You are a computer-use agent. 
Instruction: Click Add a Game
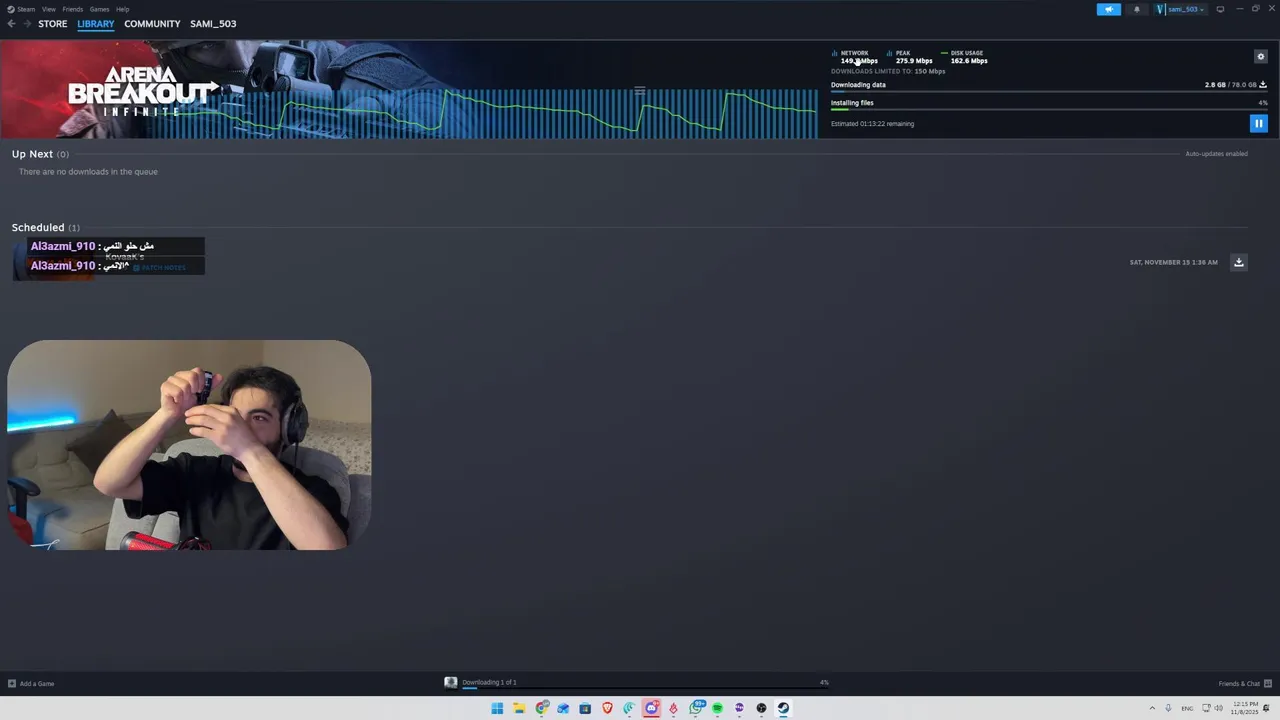click(x=31, y=684)
